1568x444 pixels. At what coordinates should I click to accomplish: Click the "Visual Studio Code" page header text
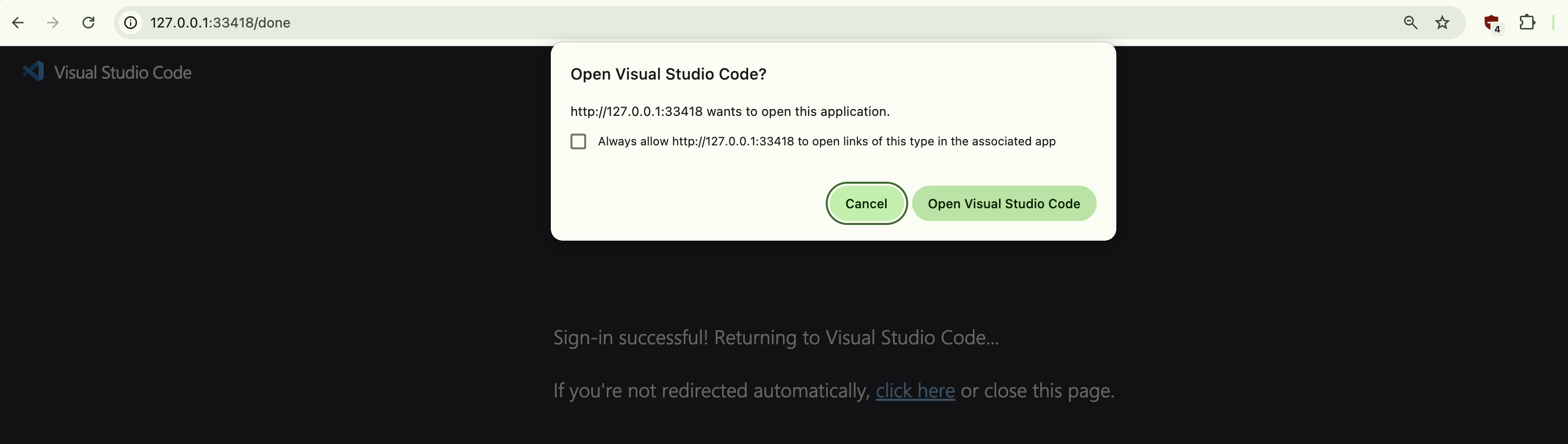(122, 73)
